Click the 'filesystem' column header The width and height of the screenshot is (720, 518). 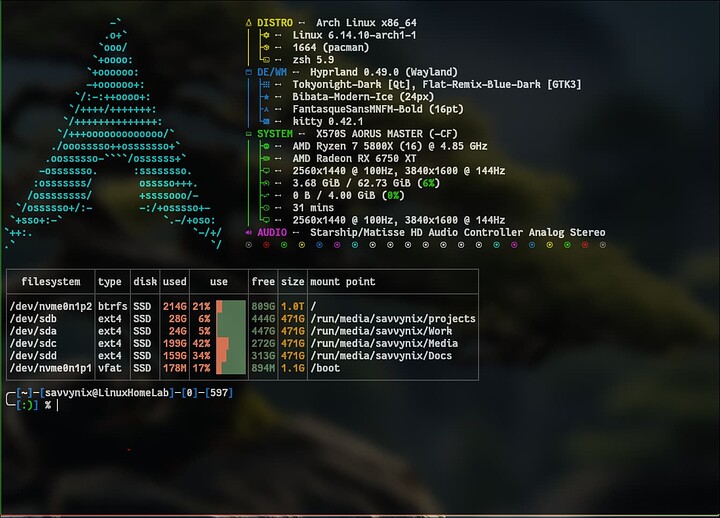(x=51, y=282)
